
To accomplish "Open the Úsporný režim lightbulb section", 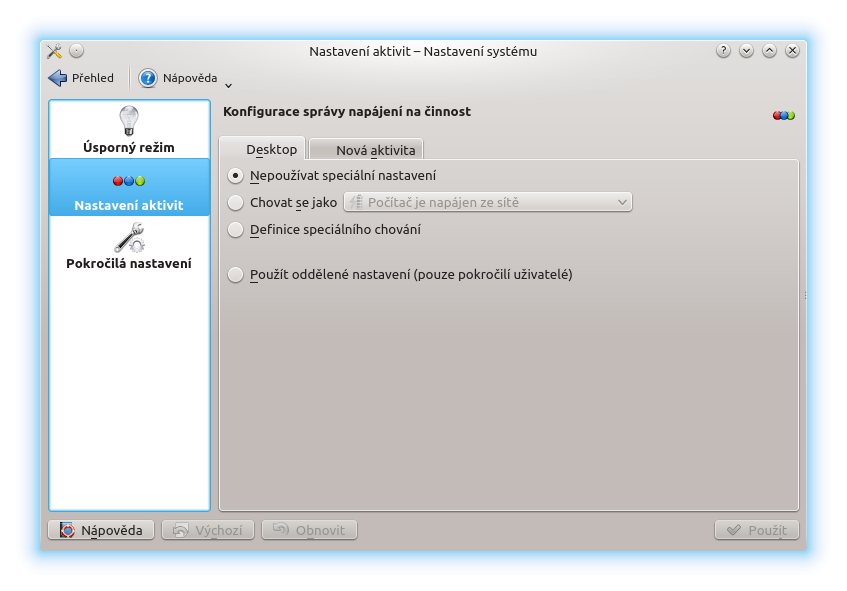I will point(129,130).
